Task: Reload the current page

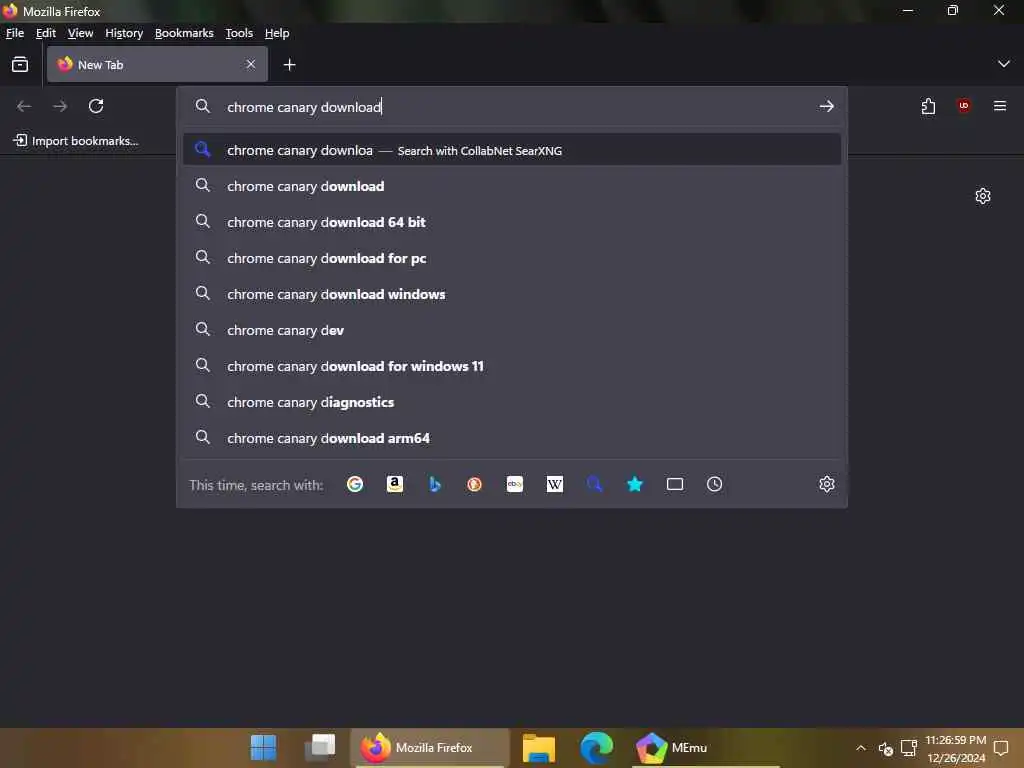Action: [96, 106]
